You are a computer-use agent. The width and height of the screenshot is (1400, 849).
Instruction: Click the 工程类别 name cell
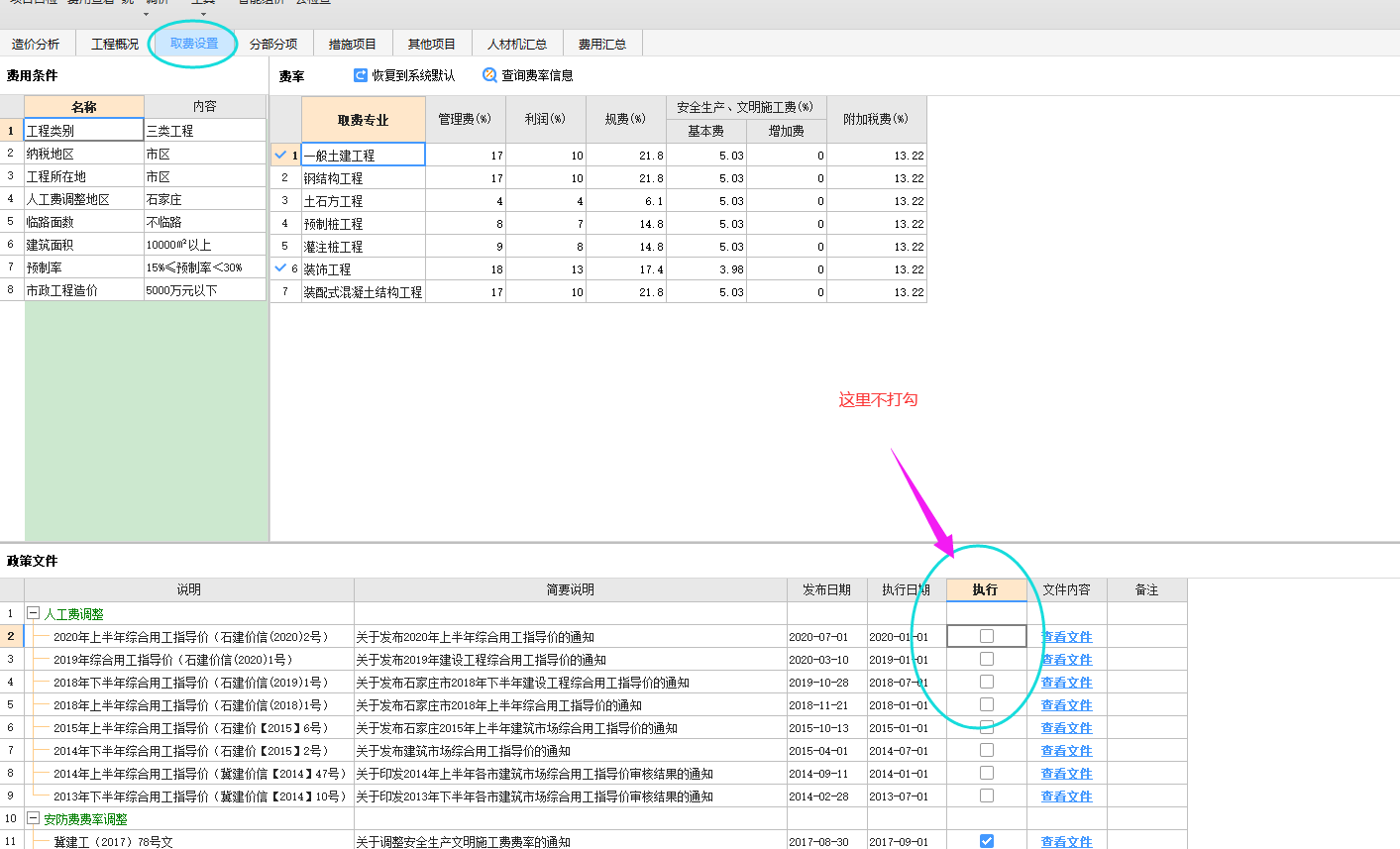click(x=84, y=130)
